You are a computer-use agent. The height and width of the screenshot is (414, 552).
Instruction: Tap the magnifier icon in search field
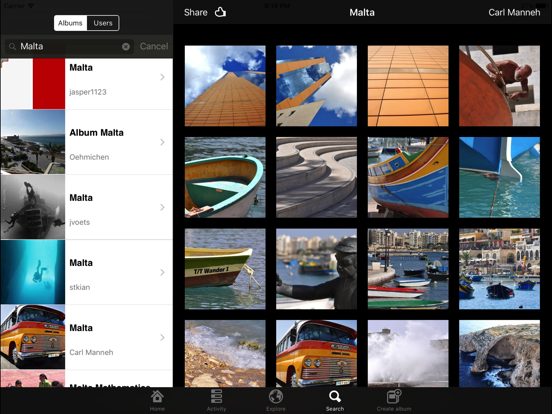[12, 46]
